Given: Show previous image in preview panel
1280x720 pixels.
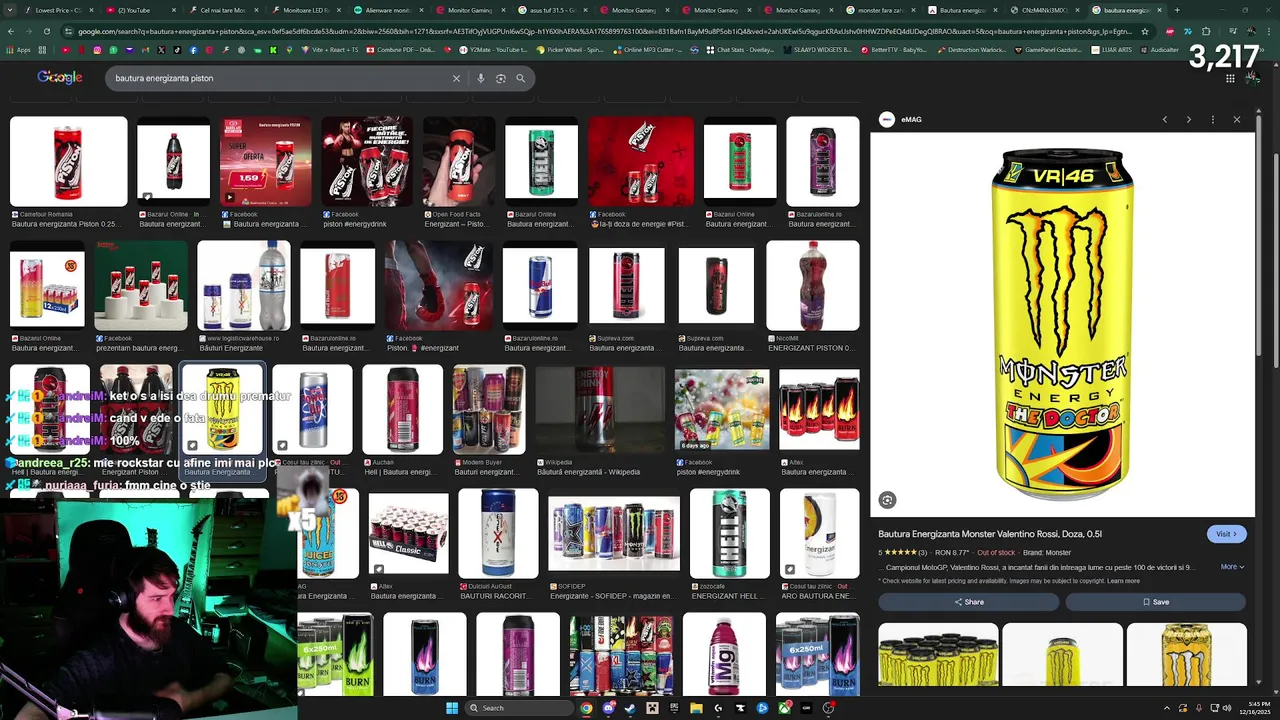Looking at the screenshot, I should 1164,119.
